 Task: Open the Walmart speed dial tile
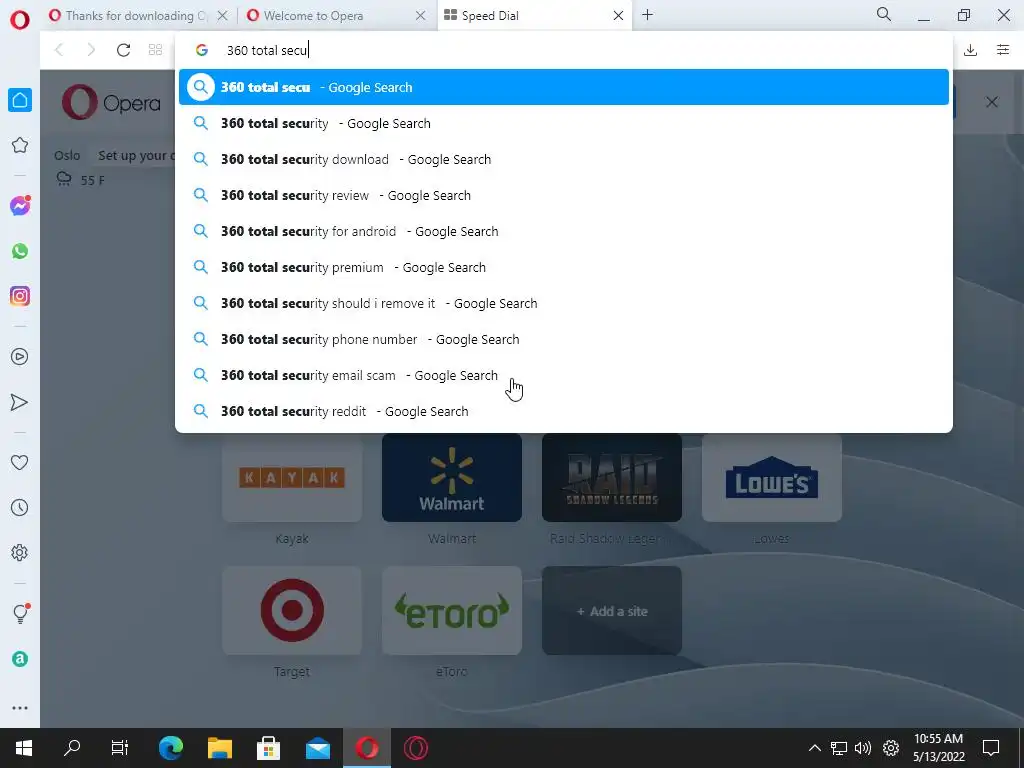click(452, 478)
